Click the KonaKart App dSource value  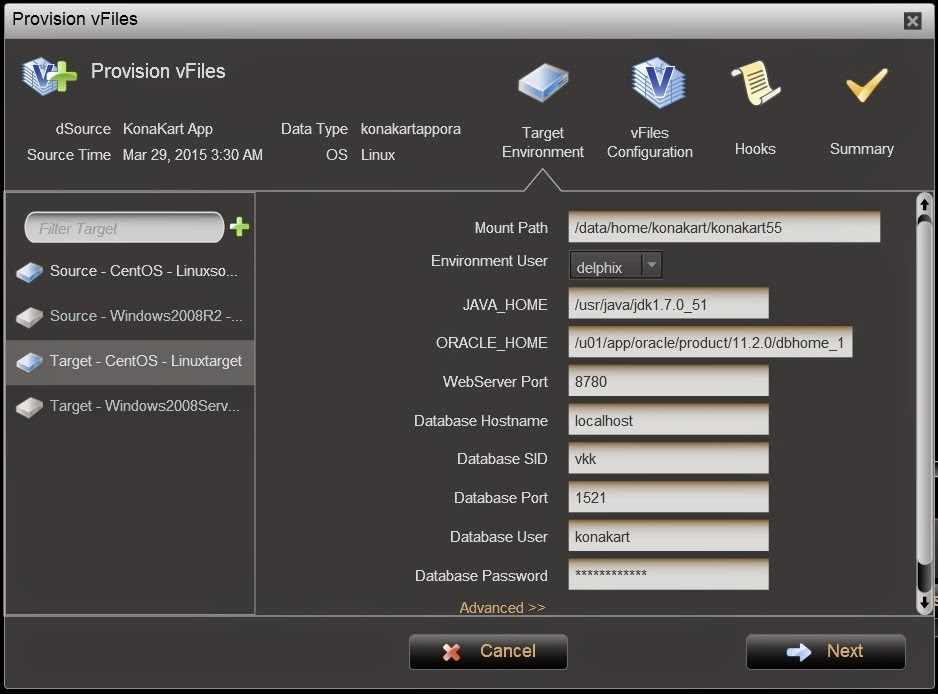168,129
